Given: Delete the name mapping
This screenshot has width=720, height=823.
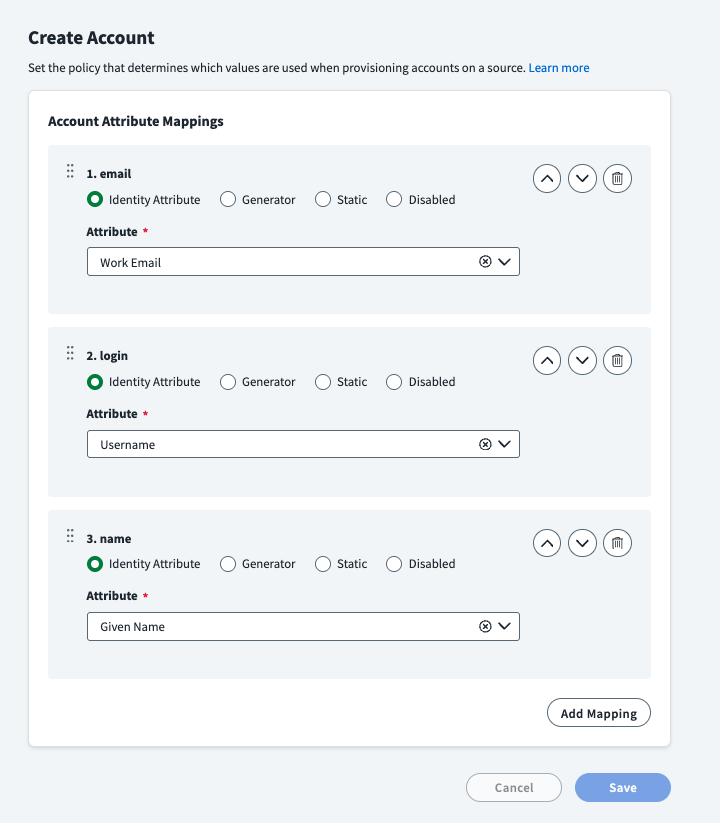Looking at the screenshot, I should tap(618, 543).
